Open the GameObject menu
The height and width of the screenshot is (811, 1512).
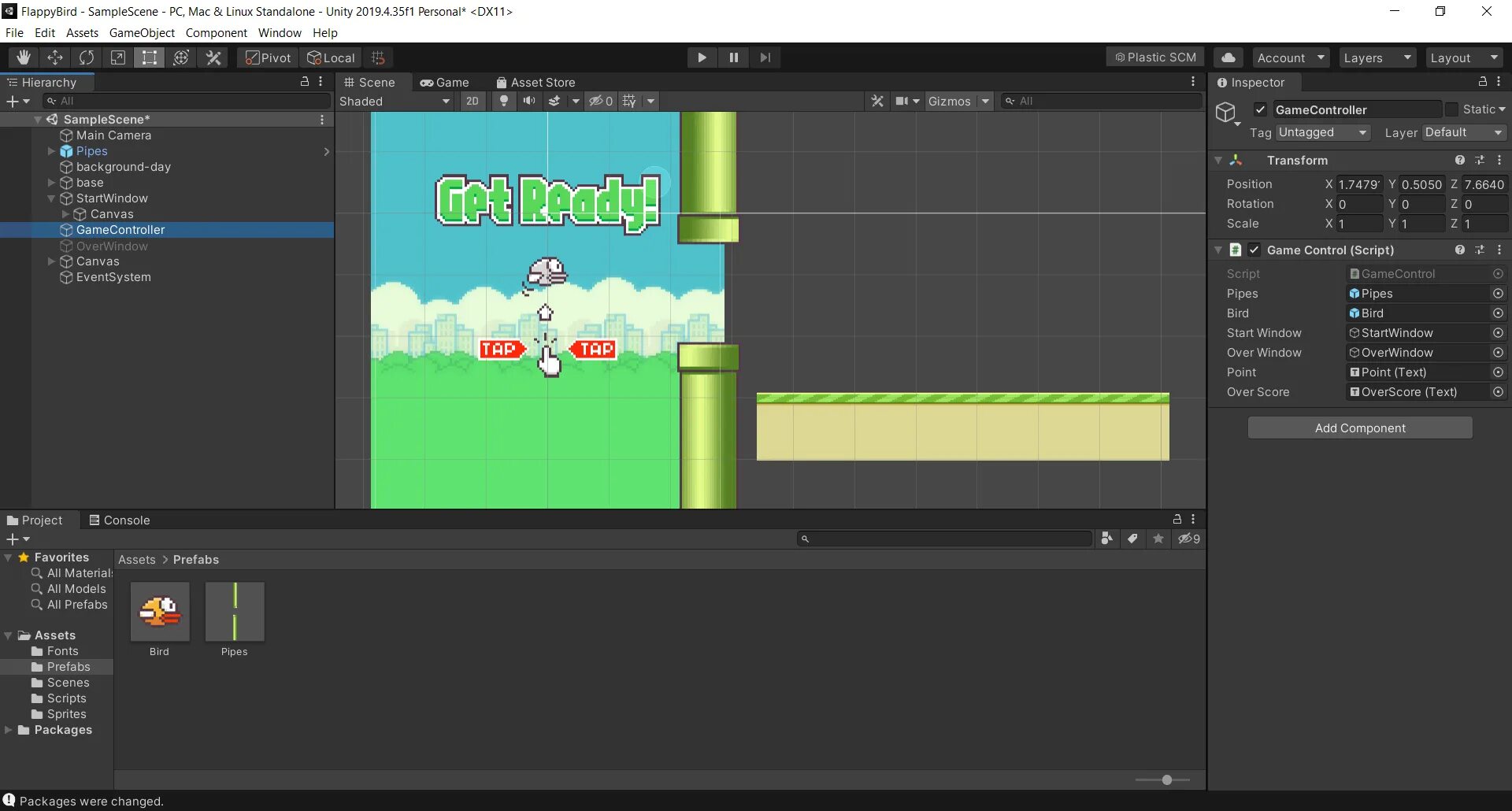(x=142, y=32)
